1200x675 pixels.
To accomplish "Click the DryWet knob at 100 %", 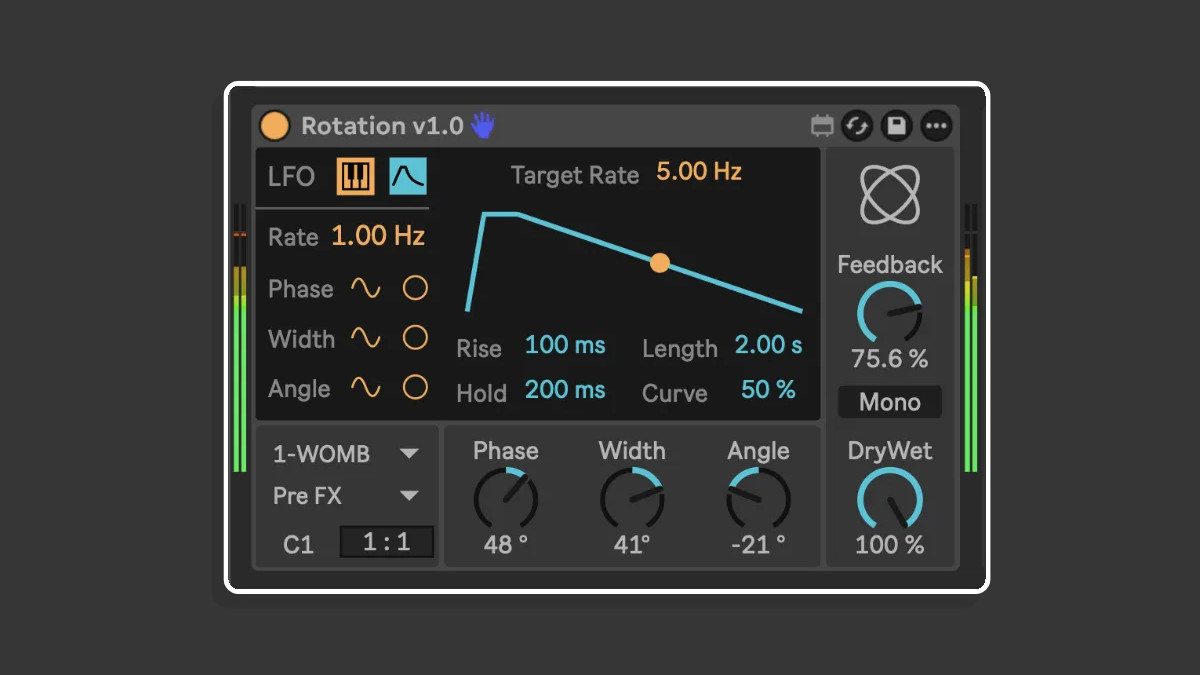I will tap(889, 498).
